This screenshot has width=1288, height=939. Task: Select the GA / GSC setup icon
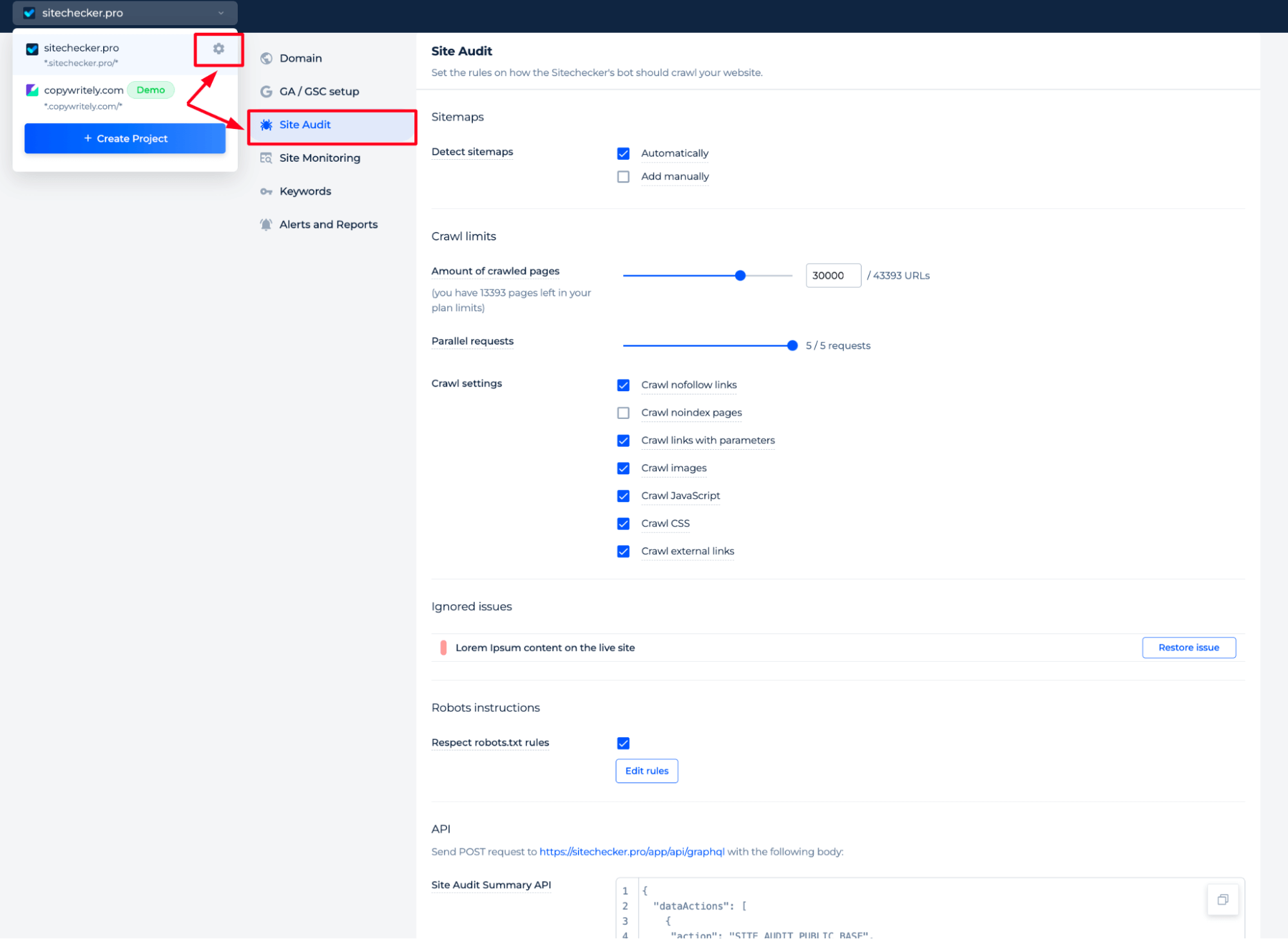(x=265, y=92)
